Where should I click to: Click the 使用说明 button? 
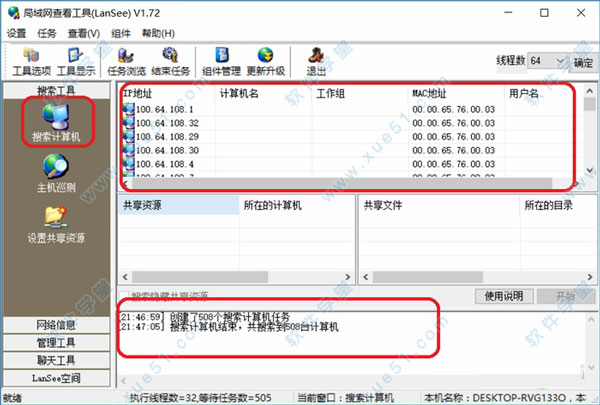point(503,296)
